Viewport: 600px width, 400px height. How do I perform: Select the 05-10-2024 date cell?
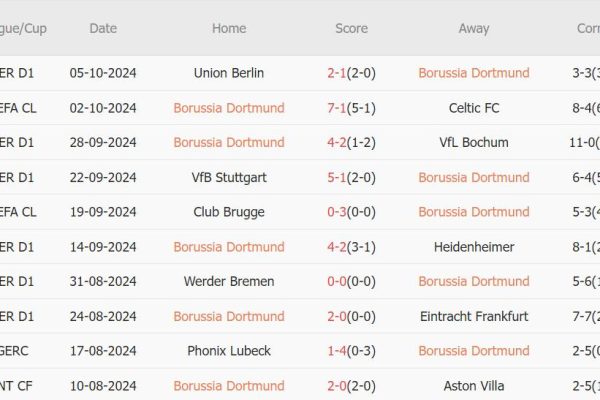pos(103,73)
